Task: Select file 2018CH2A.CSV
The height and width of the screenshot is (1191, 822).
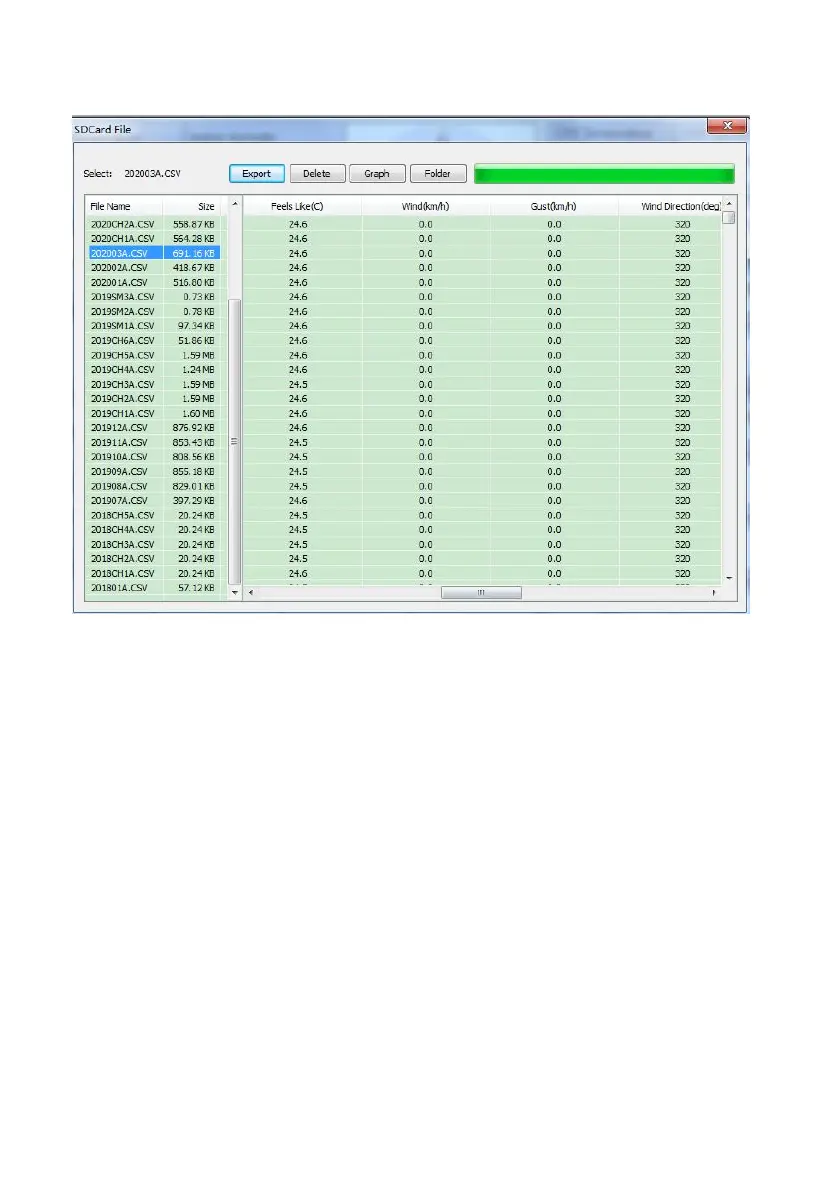Action: 122,559
